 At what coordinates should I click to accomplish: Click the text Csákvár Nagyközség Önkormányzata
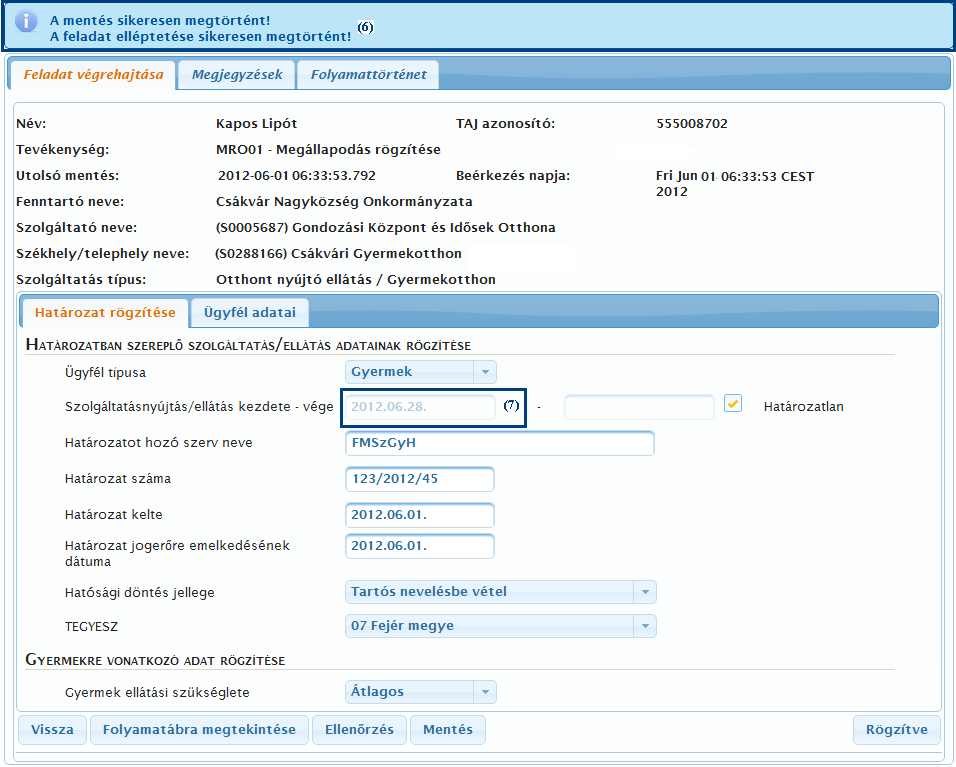[344, 202]
